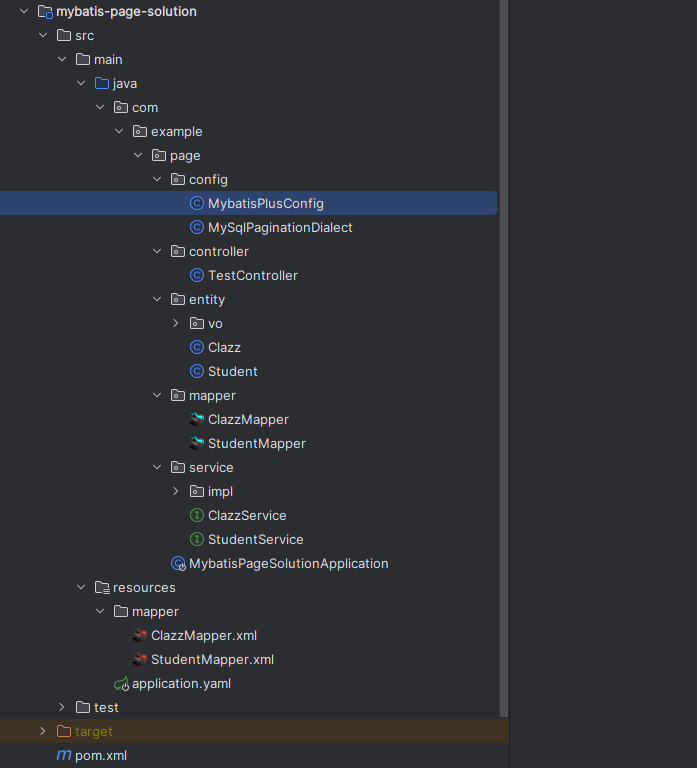Click the MybatisPlusConfig class icon
697x768 pixels.
197,203
